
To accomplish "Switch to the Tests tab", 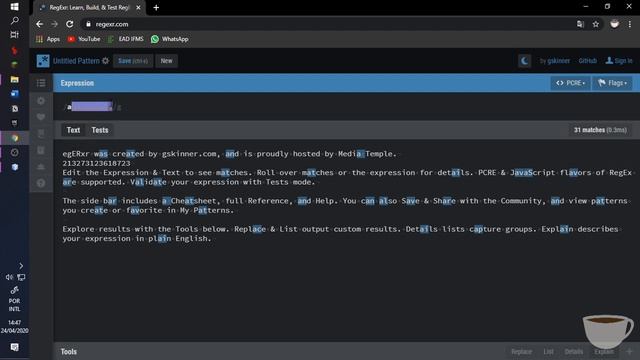I will [100, 130].
